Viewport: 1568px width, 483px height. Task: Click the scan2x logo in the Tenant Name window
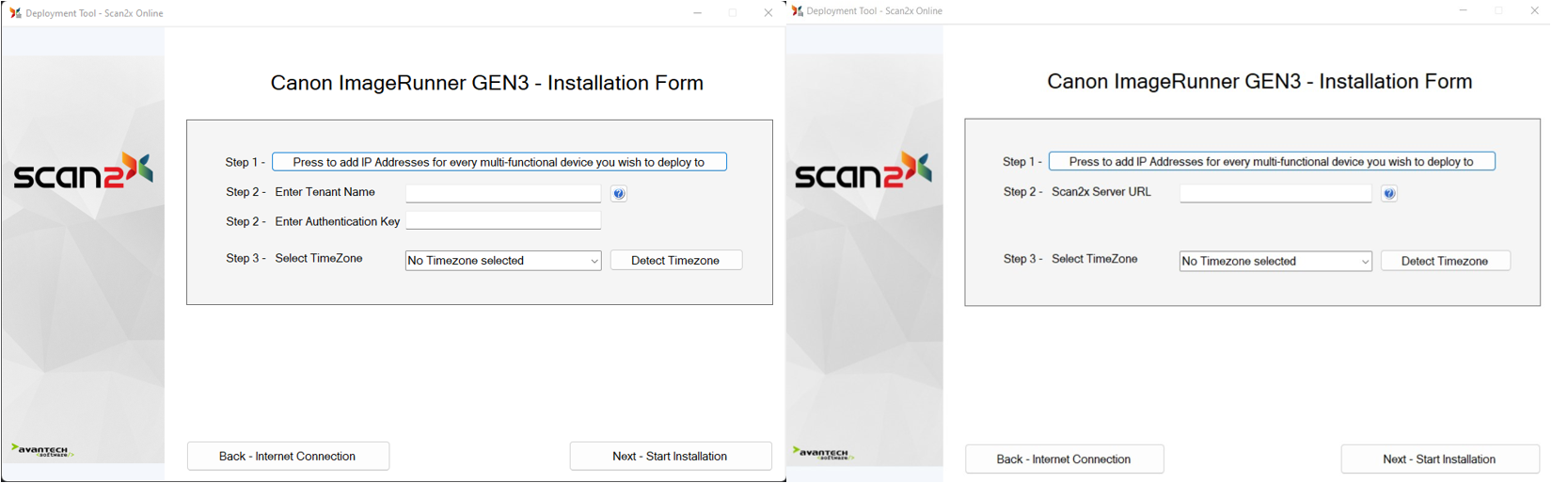pyautogui.click(x=83, y=172)
